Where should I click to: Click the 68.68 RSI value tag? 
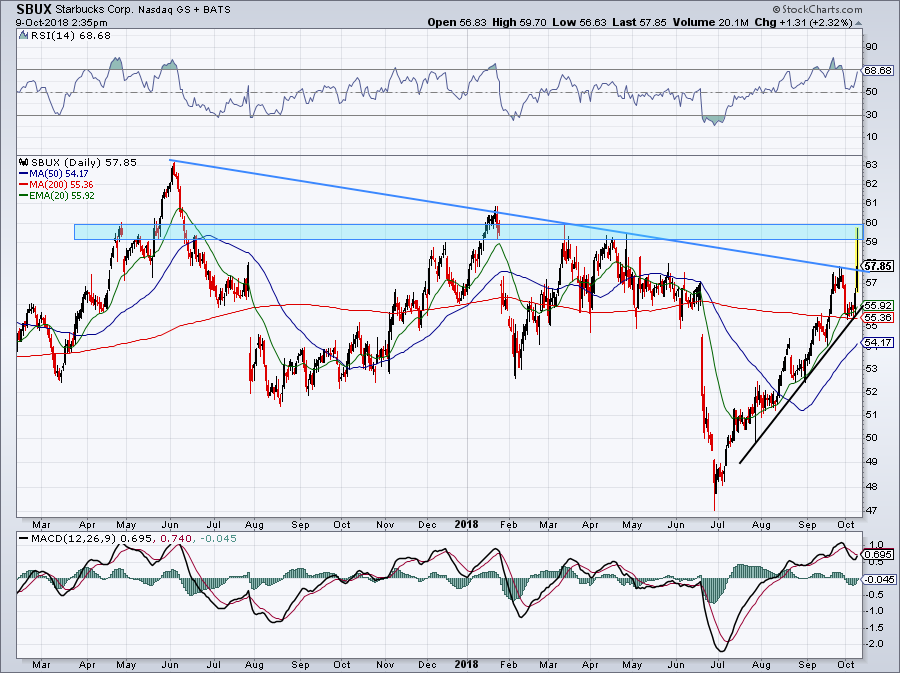tap(877, 70)
